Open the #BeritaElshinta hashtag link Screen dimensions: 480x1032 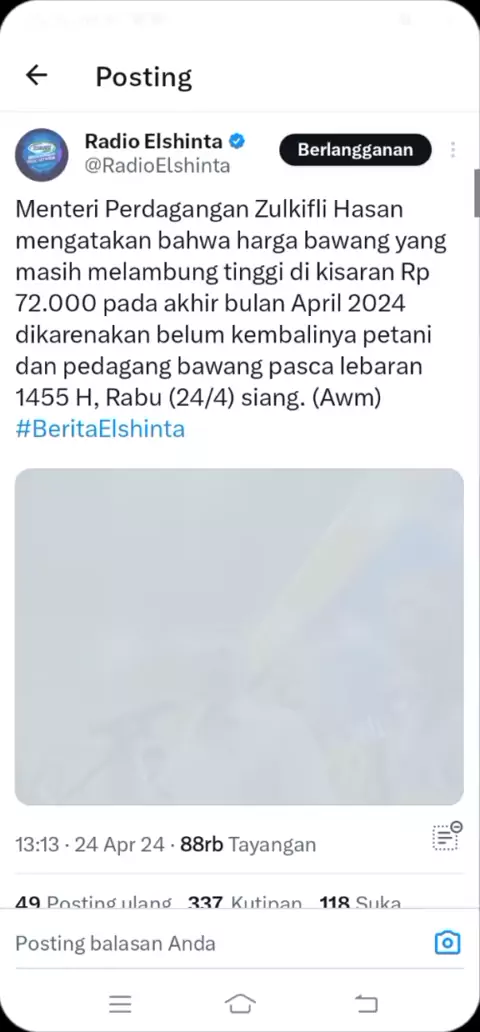pos(100,429)
